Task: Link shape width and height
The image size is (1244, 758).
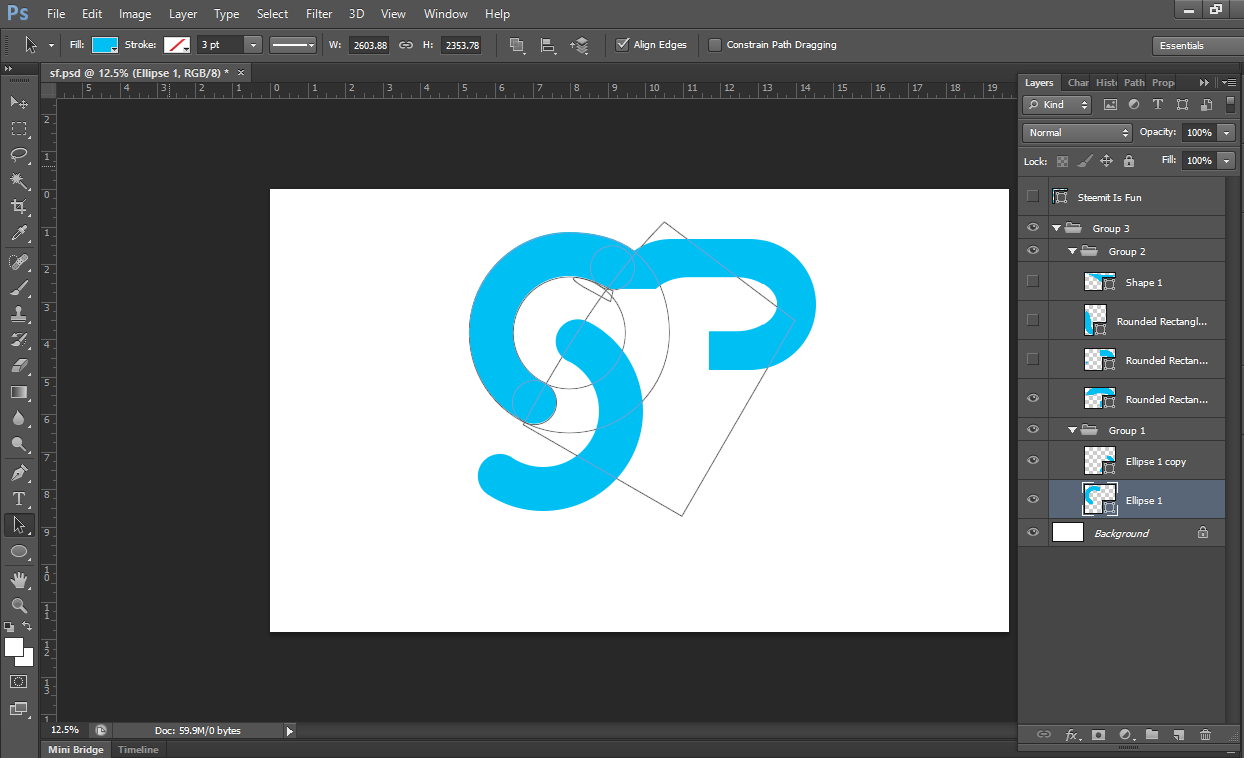Action: point(406,45)
